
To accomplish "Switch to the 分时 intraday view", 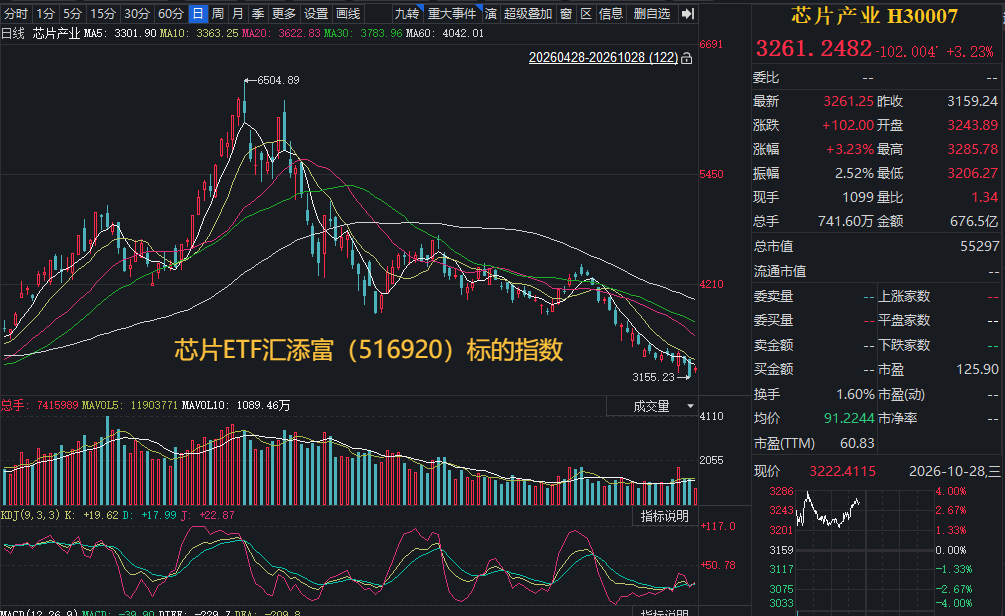I will coord(17,13).
